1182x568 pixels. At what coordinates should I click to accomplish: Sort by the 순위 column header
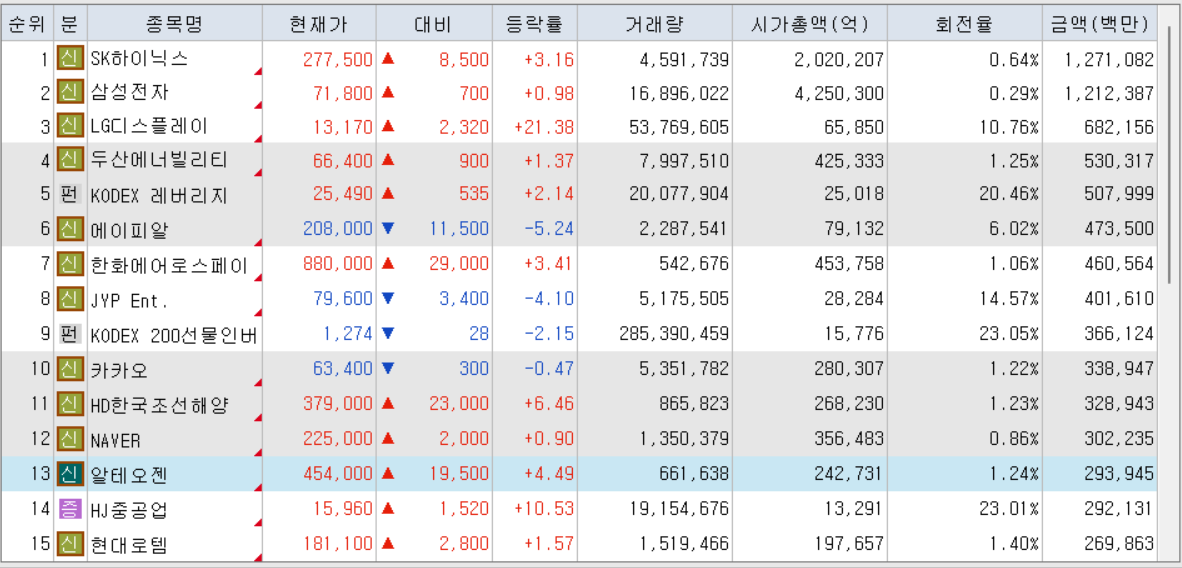pos(28,24)
